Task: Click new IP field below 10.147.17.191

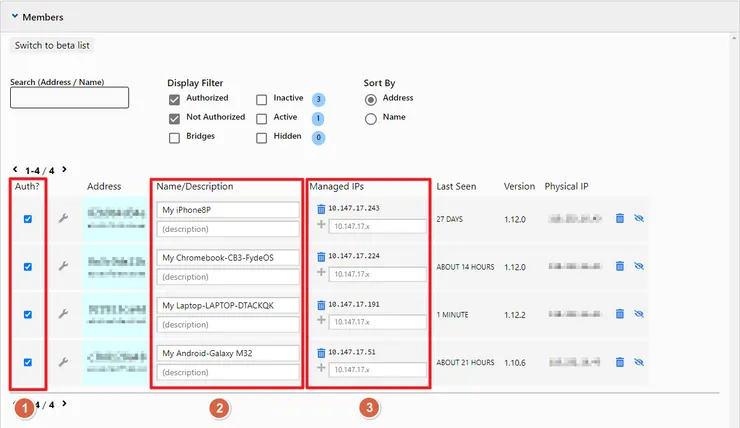Action: click(x=378, y=321)
